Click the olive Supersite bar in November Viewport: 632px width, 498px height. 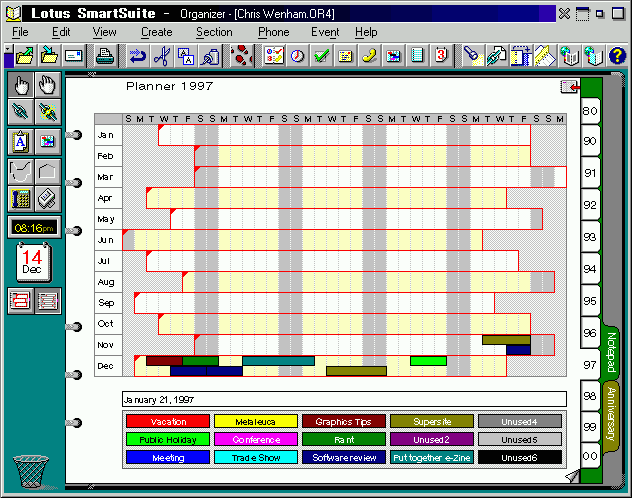pyautogui.click(x=506, y=340)
